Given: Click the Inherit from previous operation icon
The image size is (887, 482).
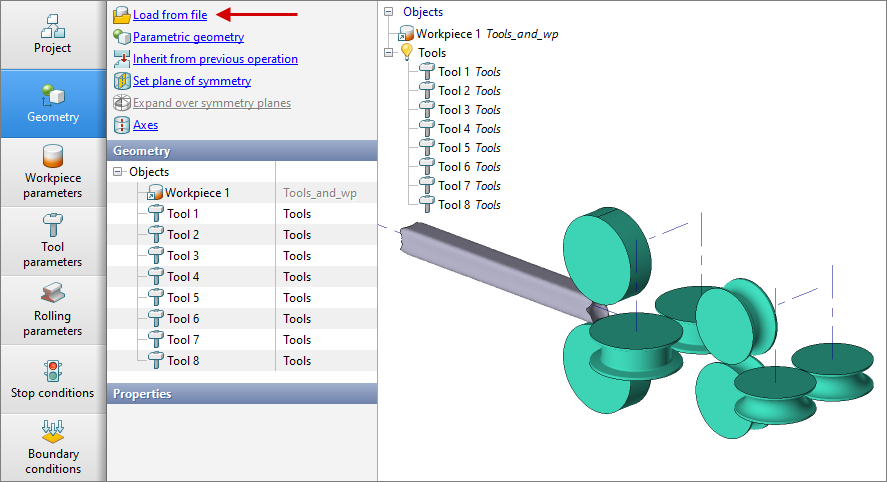Looking at the screenshot, I should pos(121,59).
